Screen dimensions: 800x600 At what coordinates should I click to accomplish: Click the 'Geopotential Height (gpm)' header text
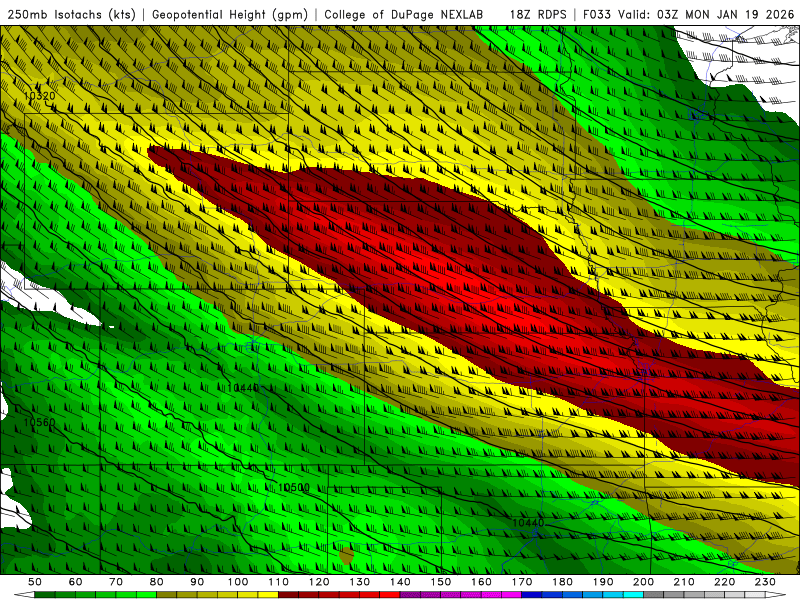point(230,15)
